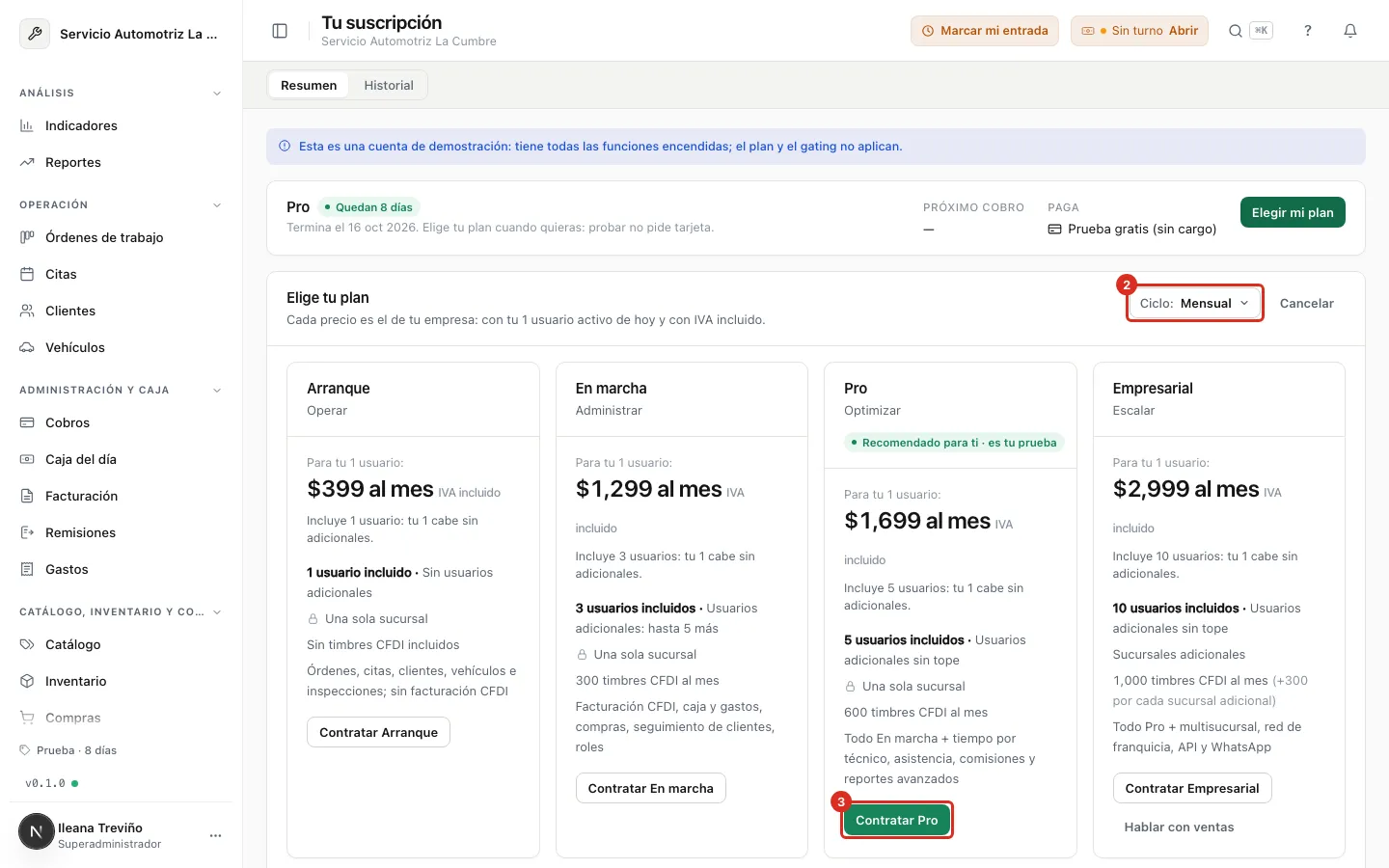Collapse the ADMINISTRACIÓN Y CAJA group
The image size is (1389, 868).
217,391
